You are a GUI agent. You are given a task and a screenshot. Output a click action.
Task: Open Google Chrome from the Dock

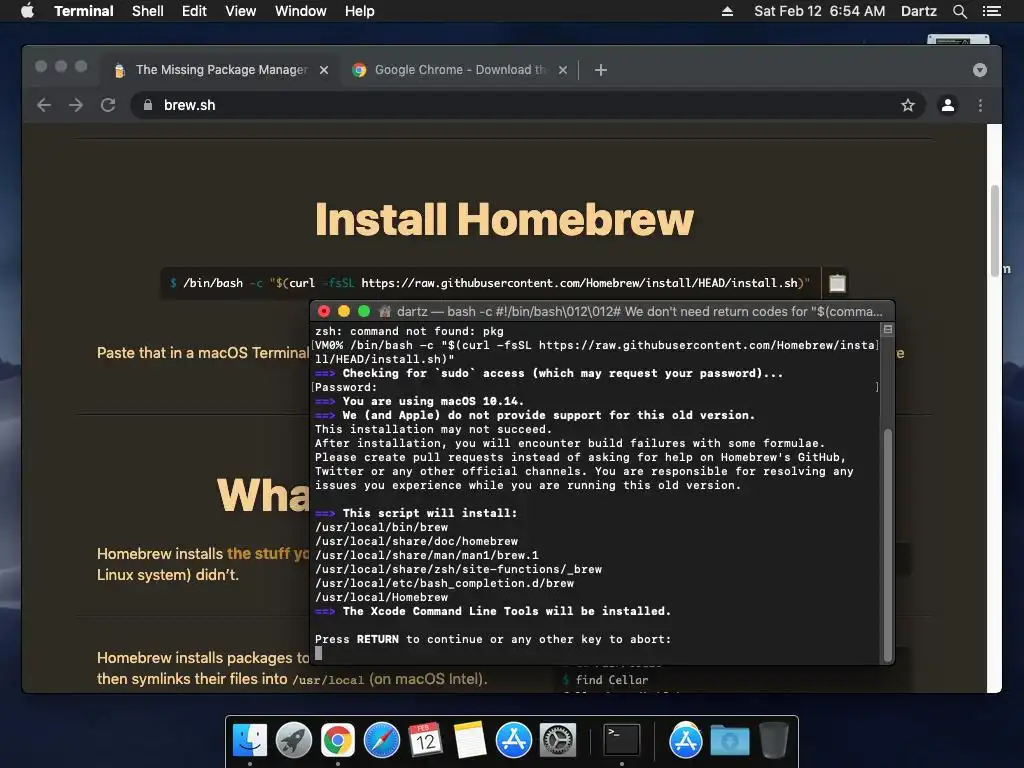338,740
